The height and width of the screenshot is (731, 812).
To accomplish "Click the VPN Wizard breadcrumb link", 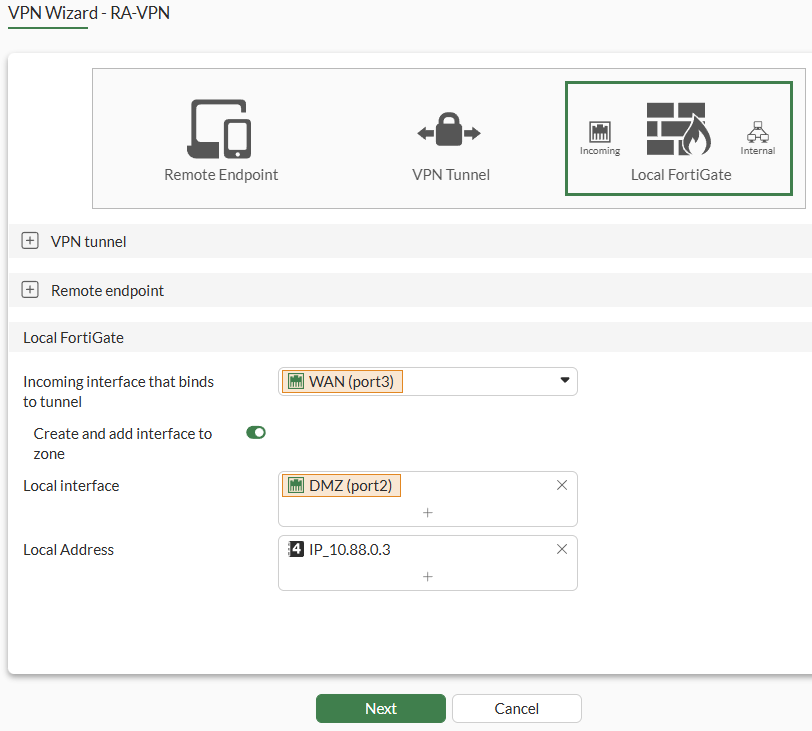I will 48,14.
